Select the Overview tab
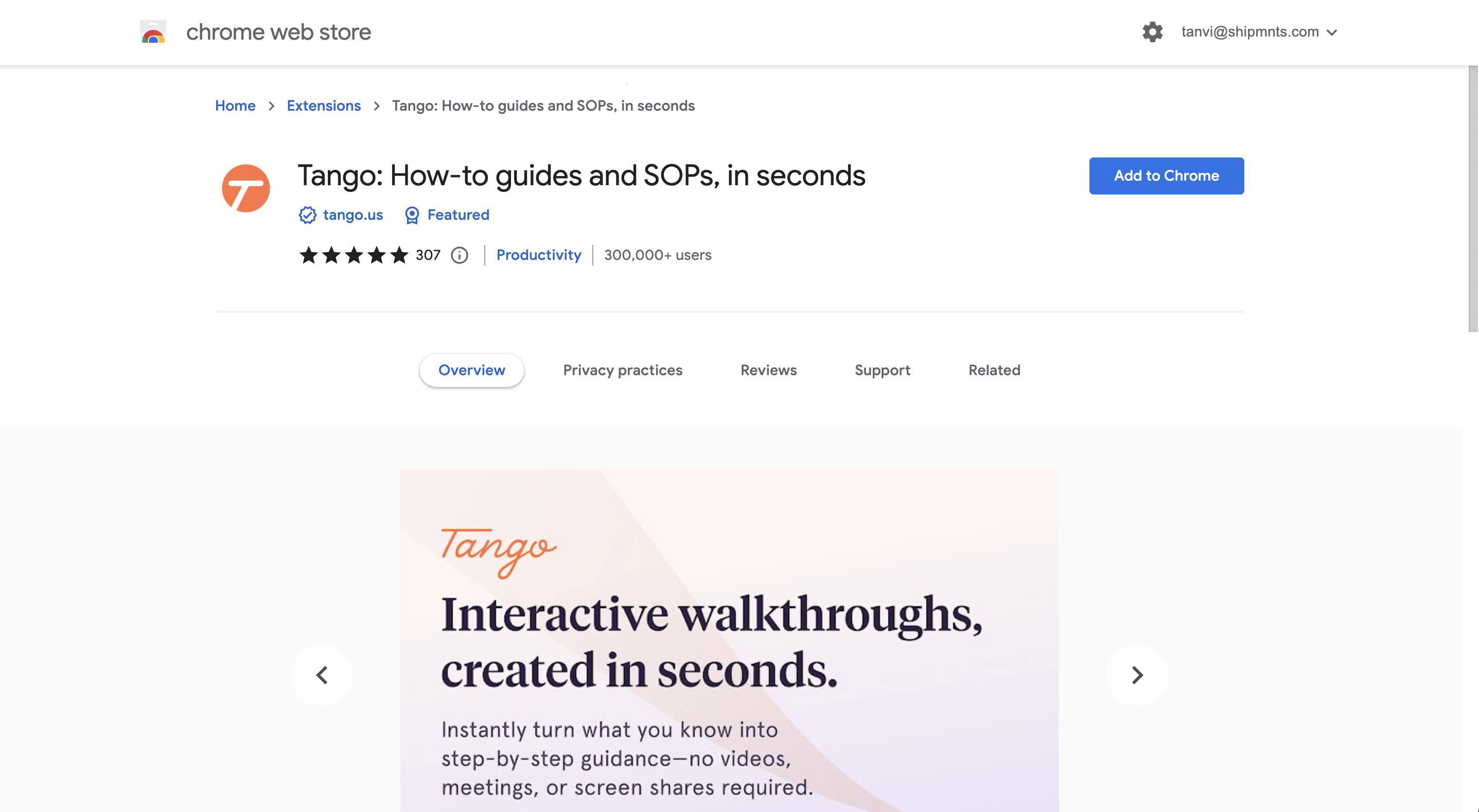The image size is (1479, 812). click(471, 370)
